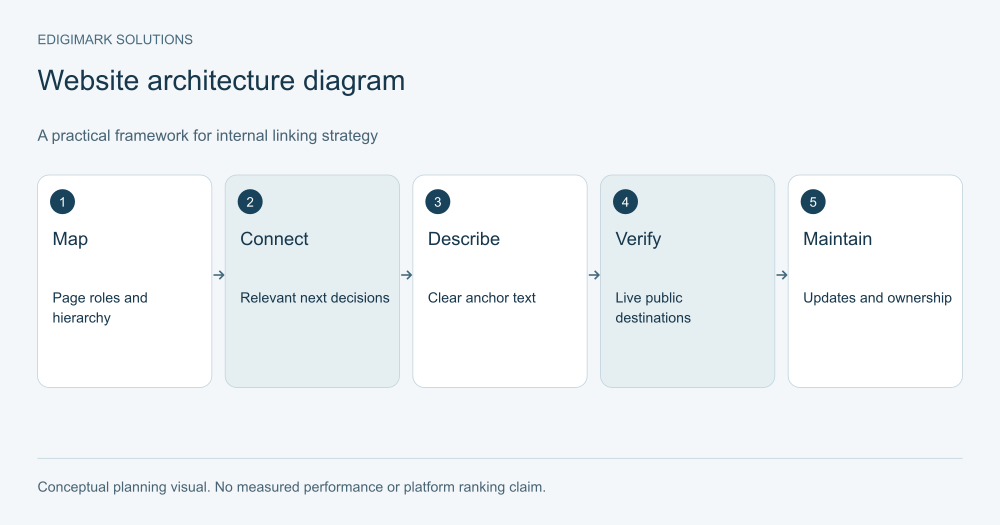Image resolution: width=1000 pixels, height=525 pixels.
Task: Click the 'Website architecture diagram' title
Action: click(x=221, y=81)
